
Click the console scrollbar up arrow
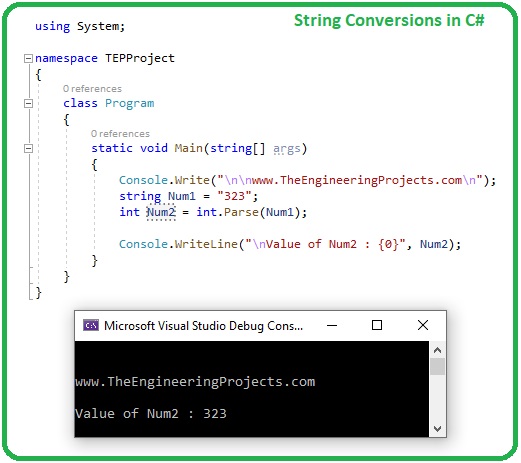tap(437, 350)
